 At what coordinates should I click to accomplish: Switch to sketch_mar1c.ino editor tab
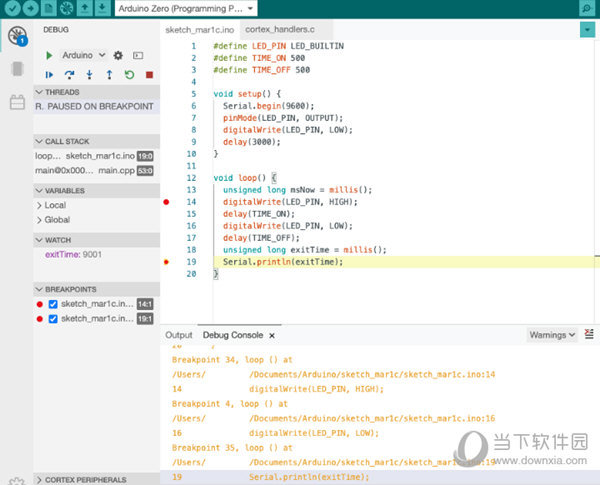pos(199,30)
